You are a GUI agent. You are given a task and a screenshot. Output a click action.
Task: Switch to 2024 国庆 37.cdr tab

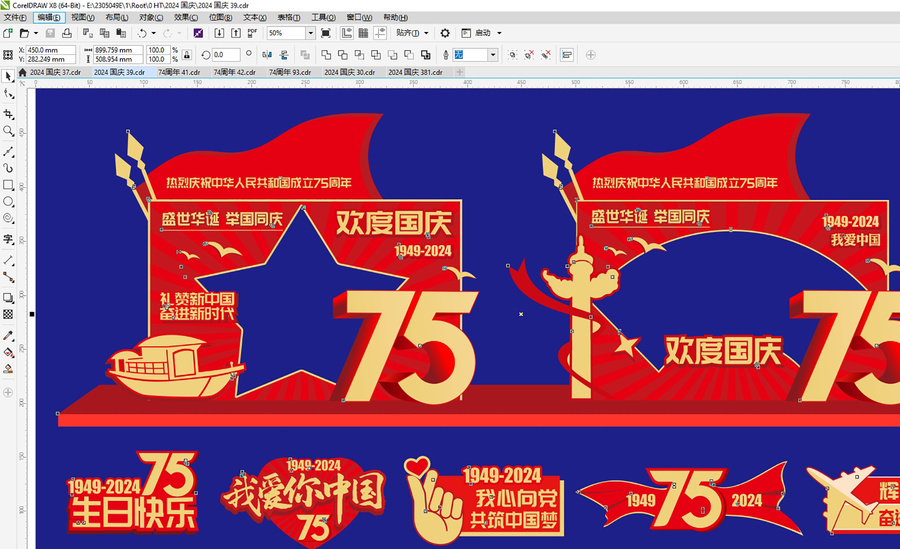coord(55,72)
